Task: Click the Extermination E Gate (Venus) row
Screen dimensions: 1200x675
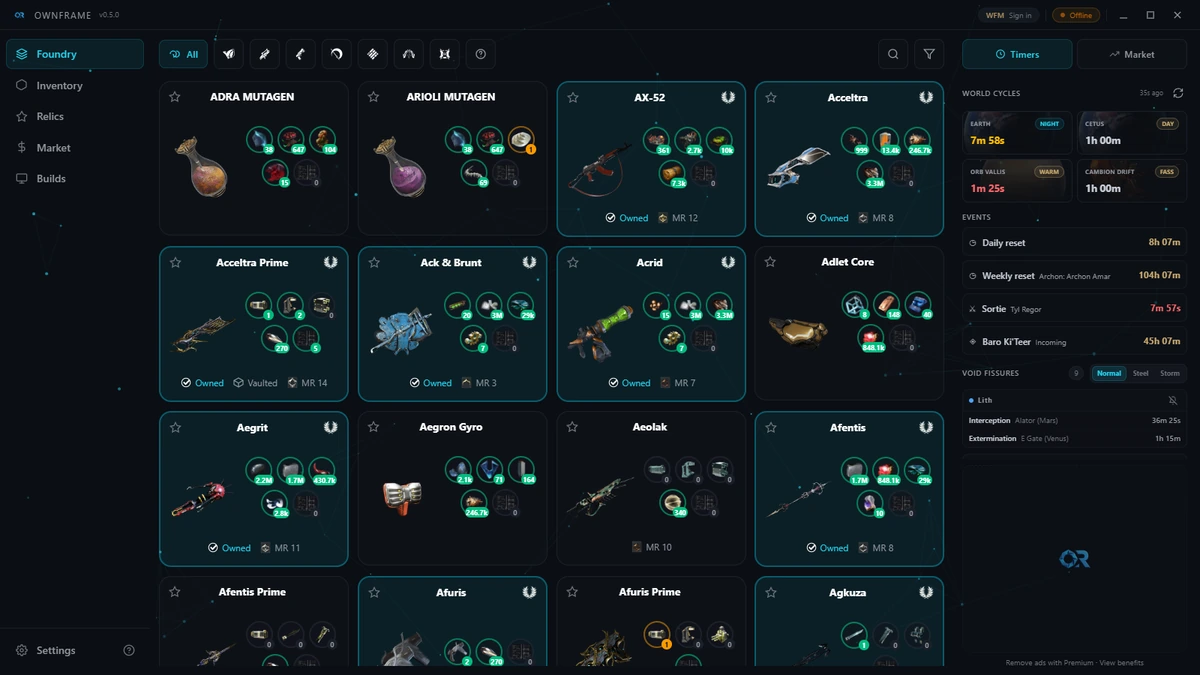Action: (1075, 438)
